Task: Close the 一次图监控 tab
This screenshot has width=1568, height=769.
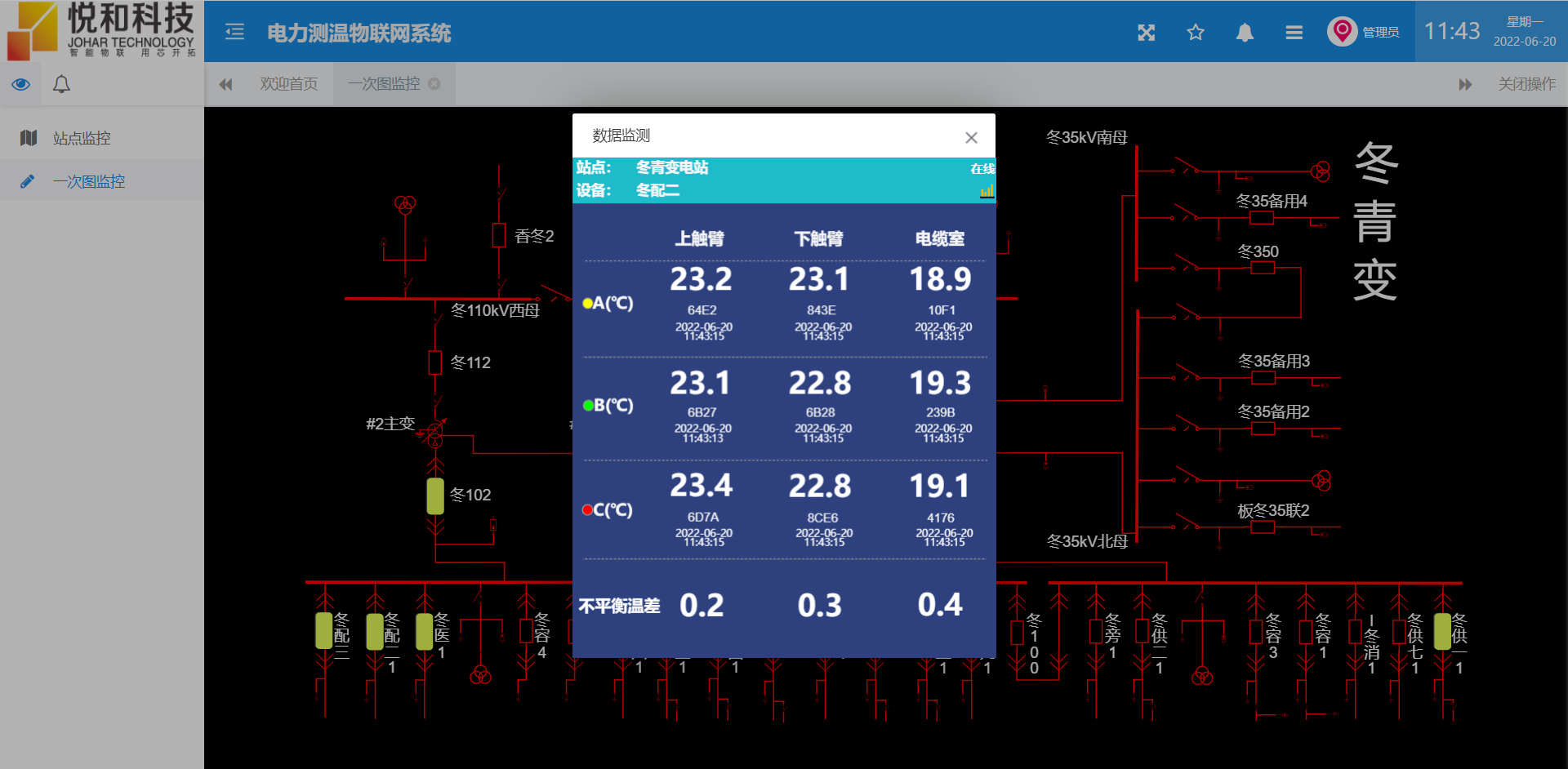Action: coord(434,84)
